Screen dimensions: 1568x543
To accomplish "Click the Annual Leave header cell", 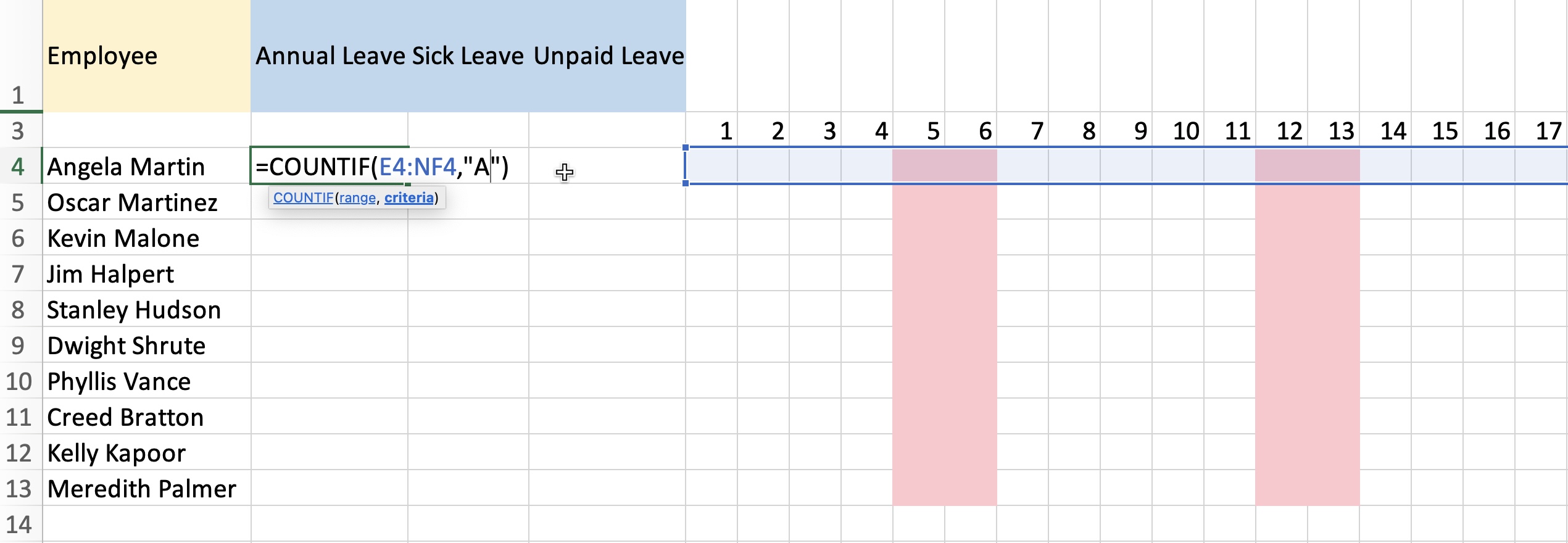I will coord(330,56).
